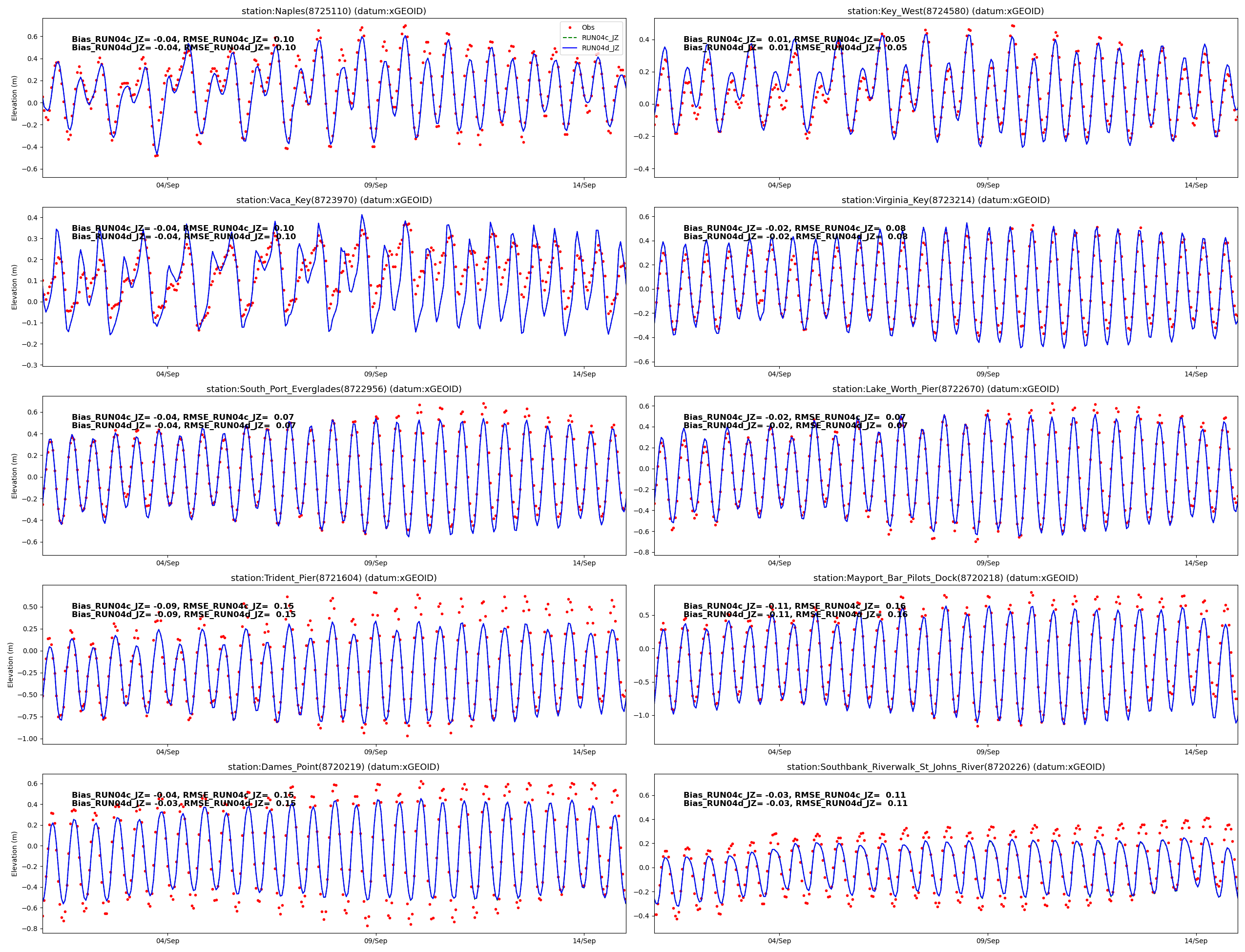Click the Virginia_Key station plot title
Image resolution: width=1245 pixels, height=952 pixels.
pos(945,200)
